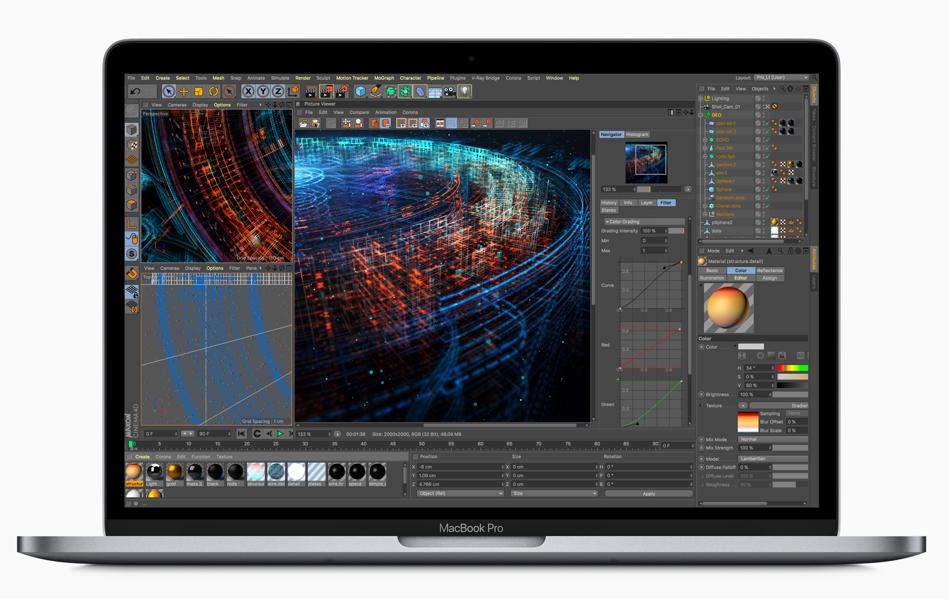Toggle the Z axis lock icon
Viewport: 949px width, 599px height.
(278, 91)
